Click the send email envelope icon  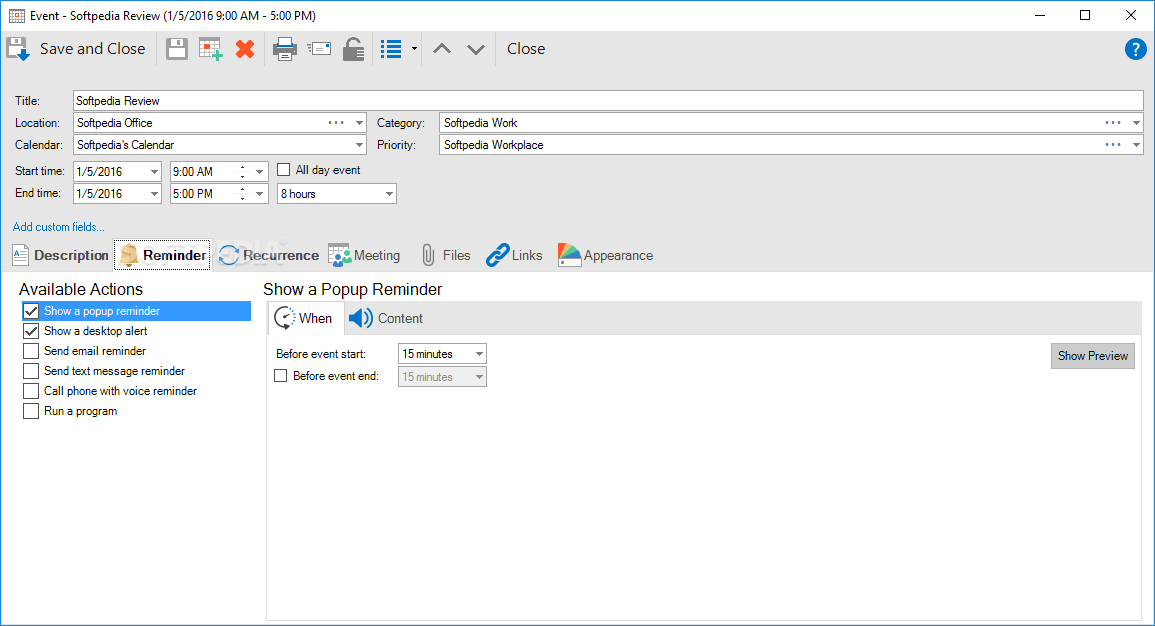pos(319,49)
